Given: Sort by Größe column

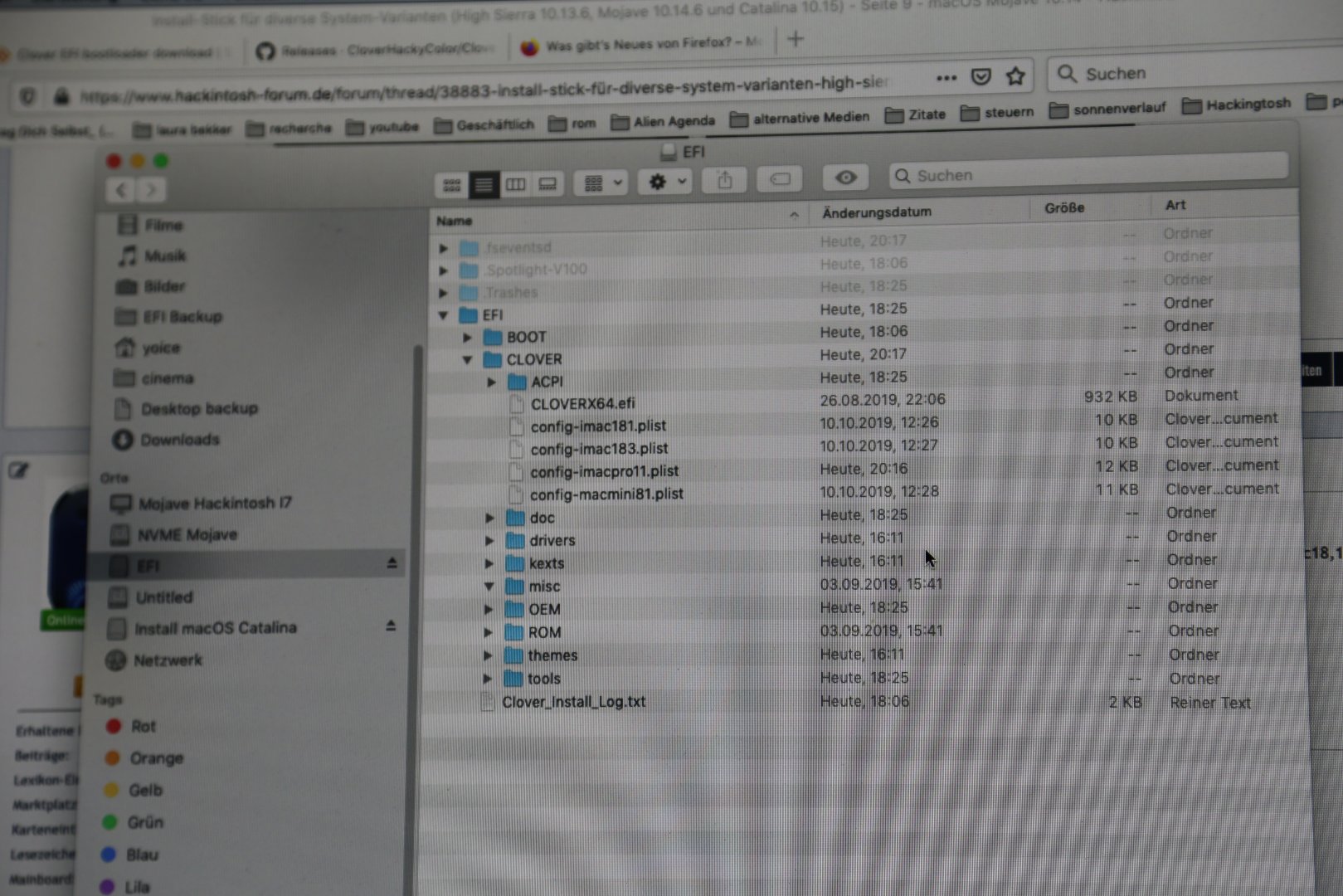Looking at the screenshot, I should click(x=1092, y=207).
